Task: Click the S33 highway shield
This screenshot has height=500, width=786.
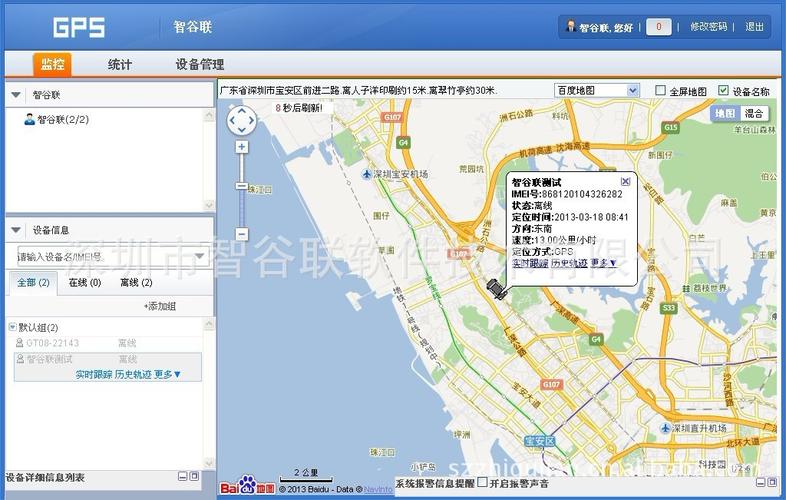Action: point(669,307)
